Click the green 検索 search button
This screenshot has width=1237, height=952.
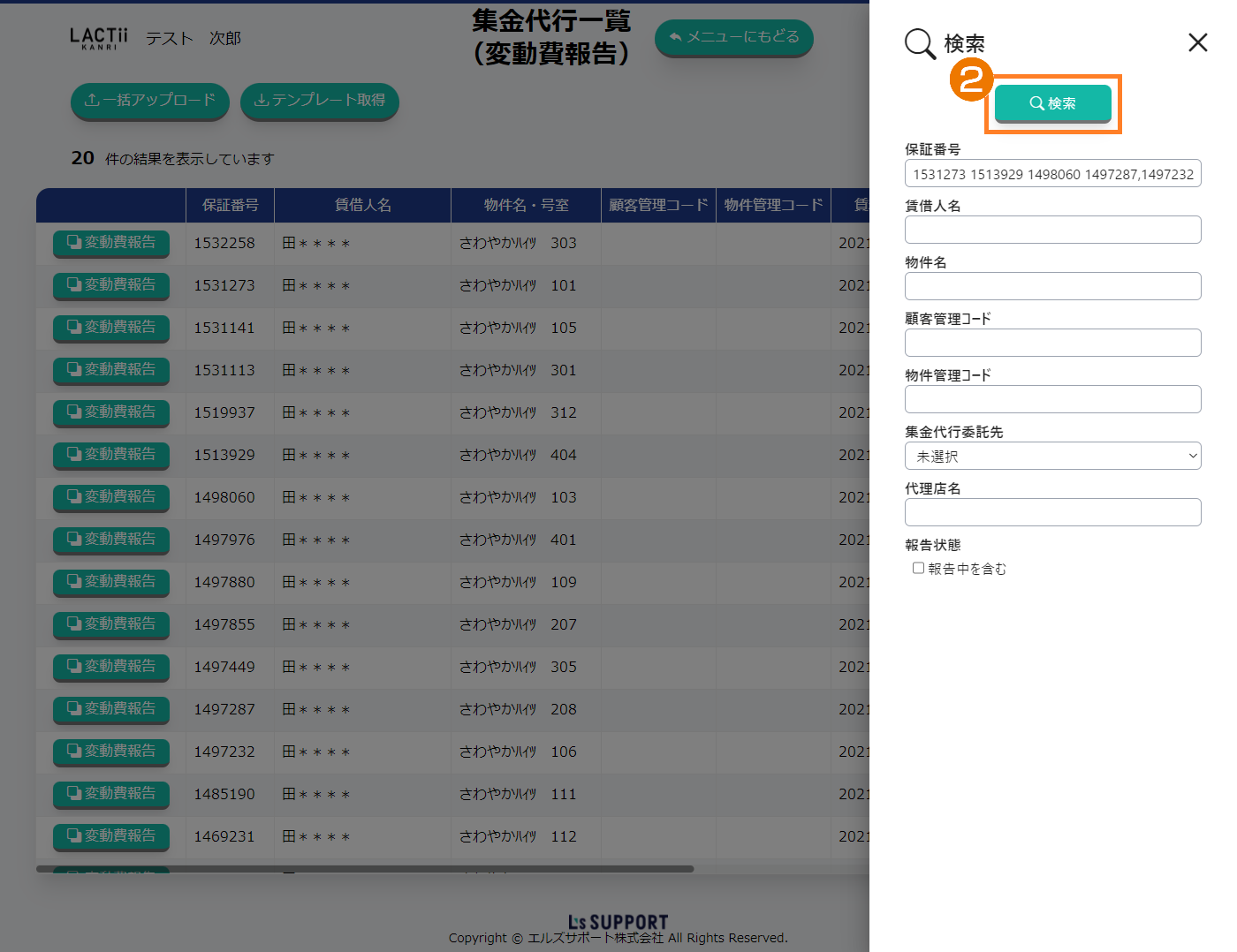(1052, 103)
